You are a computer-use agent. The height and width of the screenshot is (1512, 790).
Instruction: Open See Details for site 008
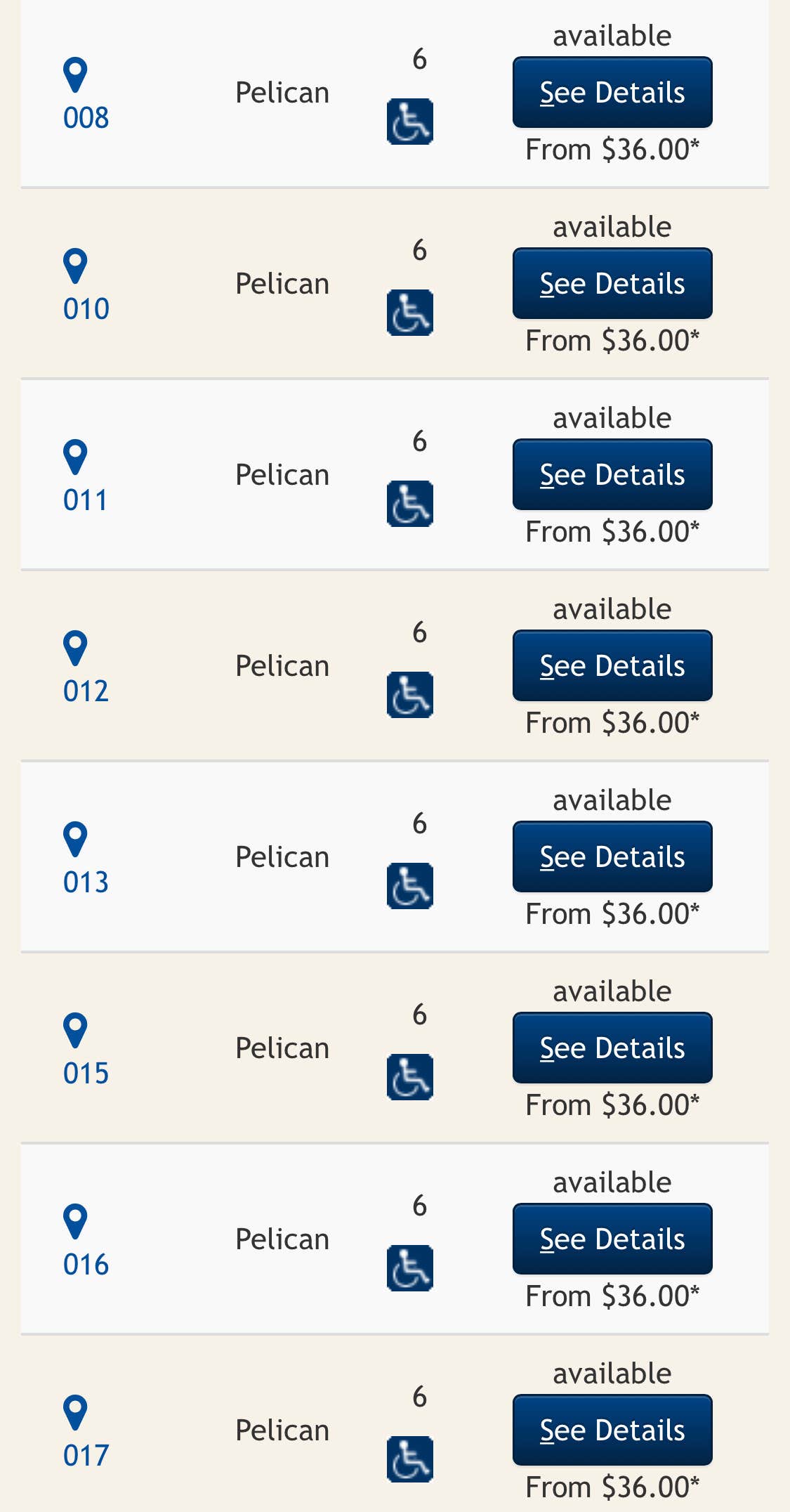coord(612,93)
